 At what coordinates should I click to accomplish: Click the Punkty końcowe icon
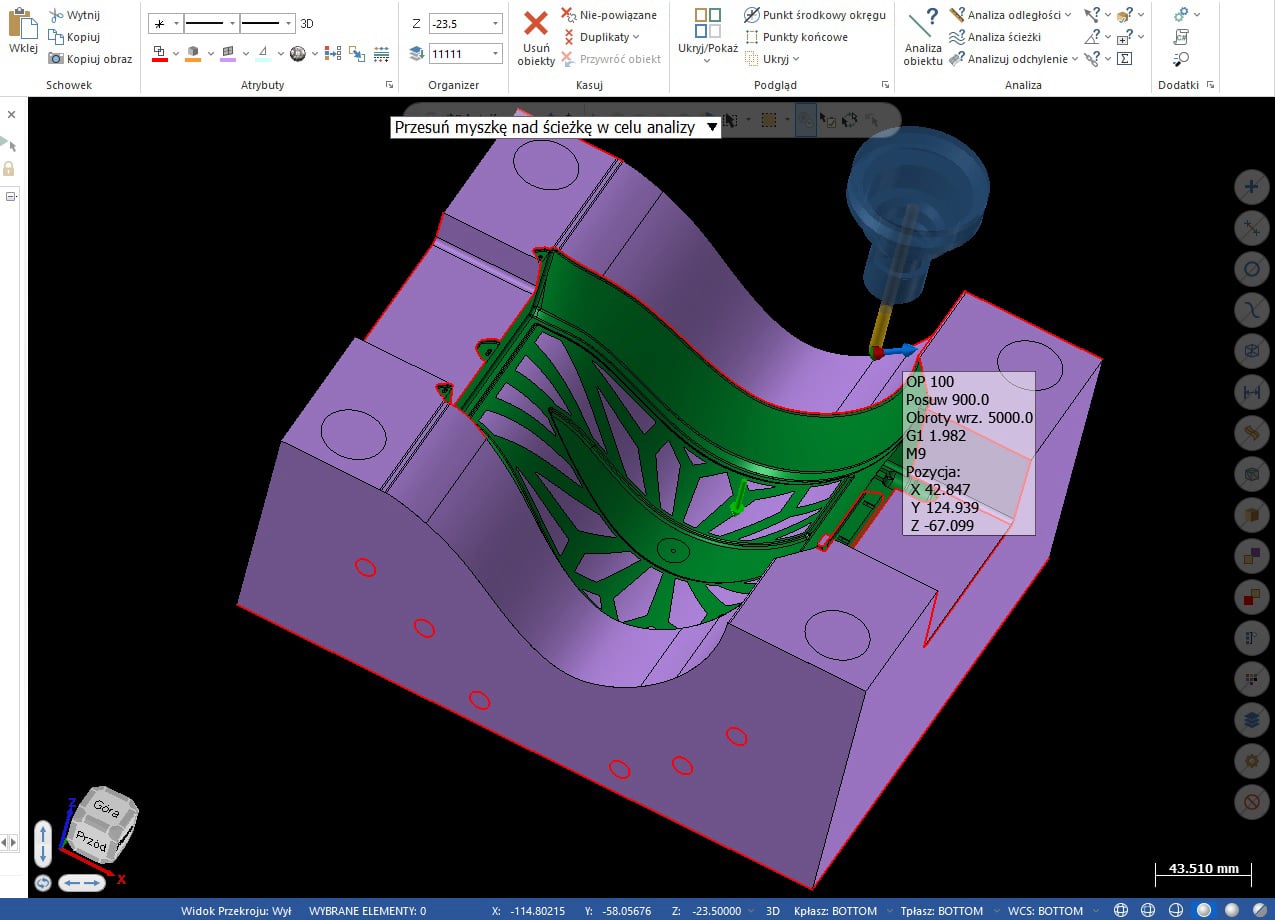(752, 37)
